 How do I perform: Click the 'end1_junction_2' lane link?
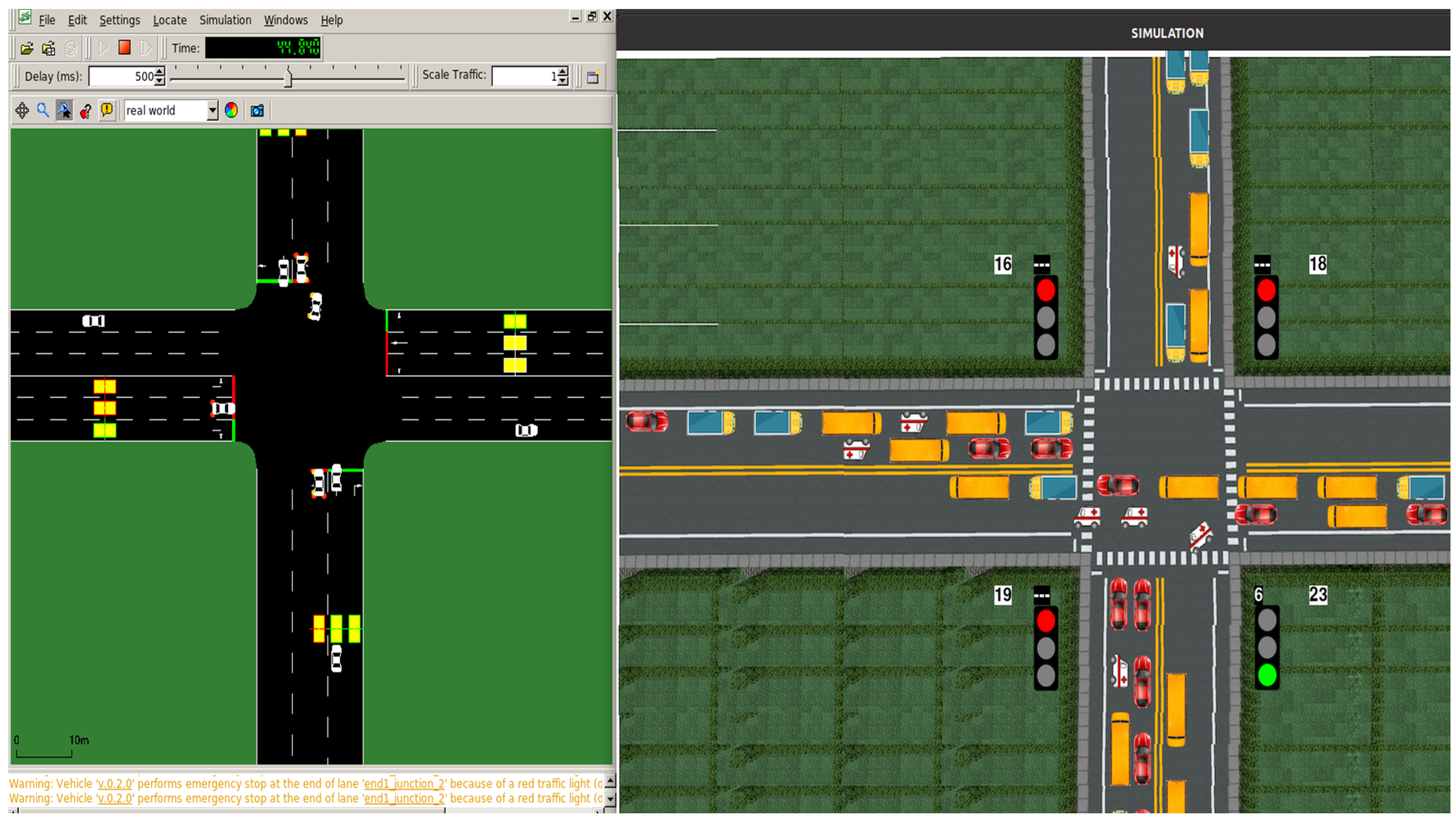coord(404,784)
